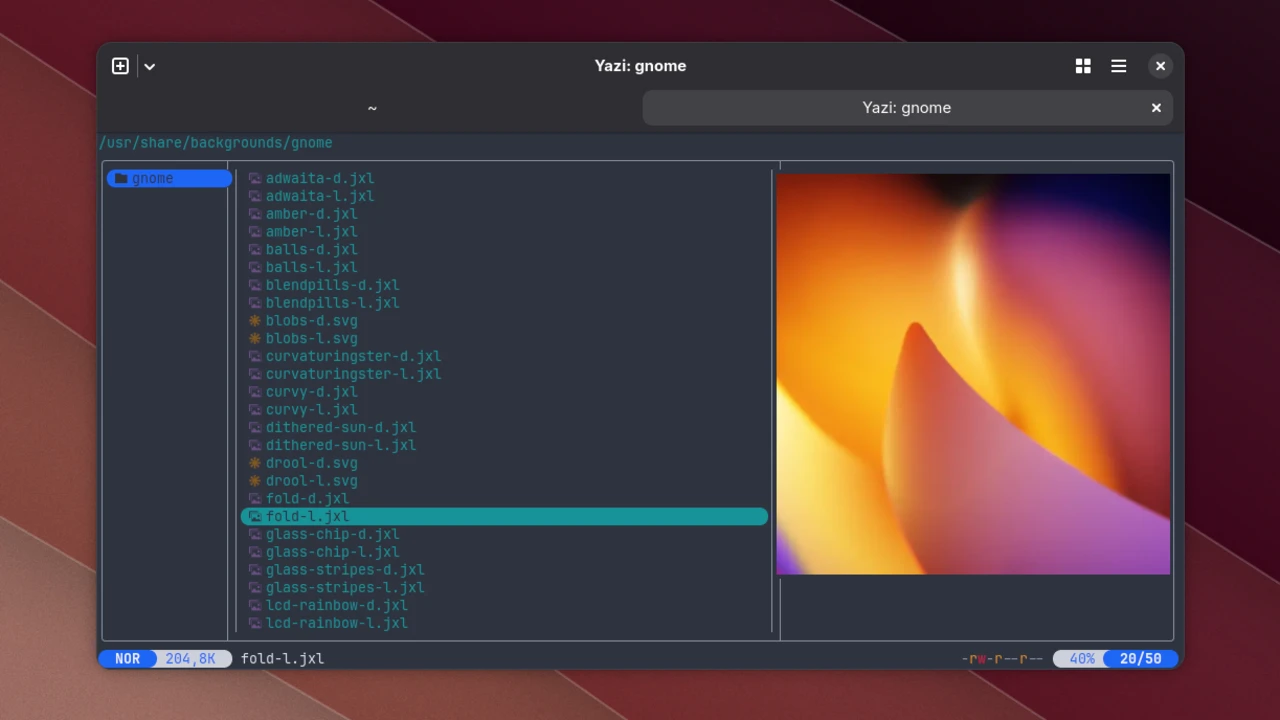Screen dimensions: 1280x720
Task: Open the hamburger main menu
Action: (1119, 66)
